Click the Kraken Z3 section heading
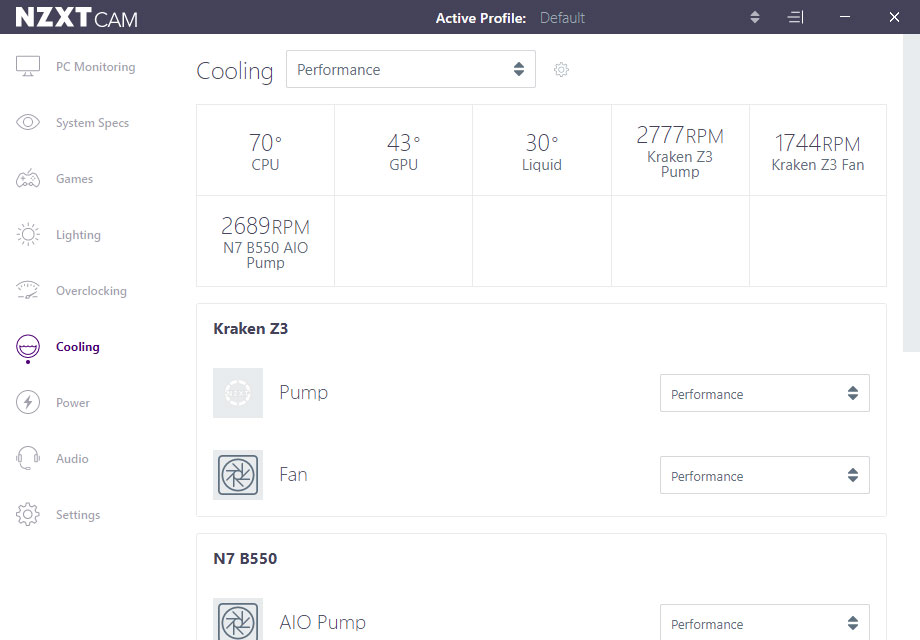Image resolution: width=920 pixels, height=640 pixels. (251, 329)
